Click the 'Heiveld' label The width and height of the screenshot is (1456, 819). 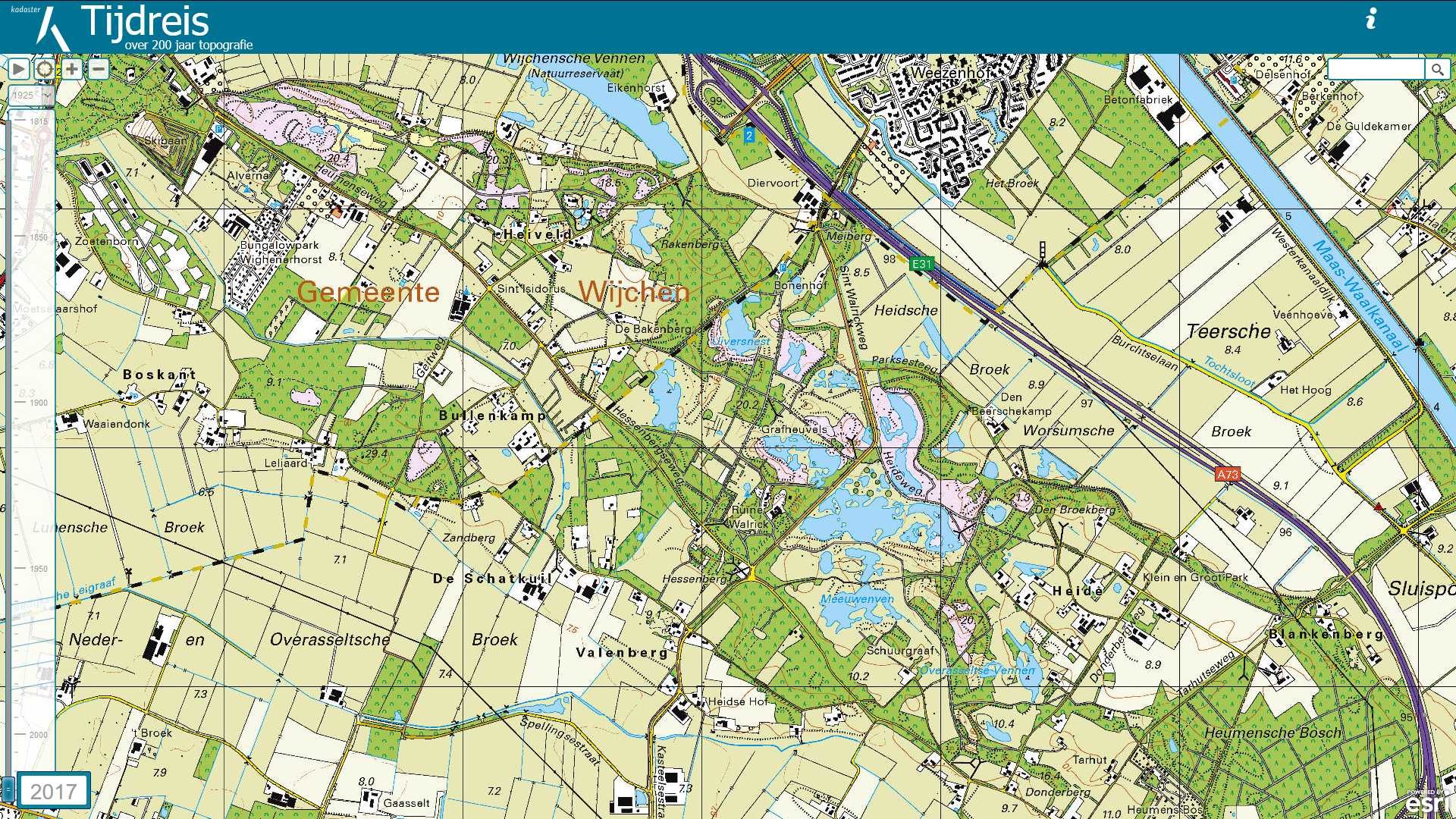pos(538,235)
